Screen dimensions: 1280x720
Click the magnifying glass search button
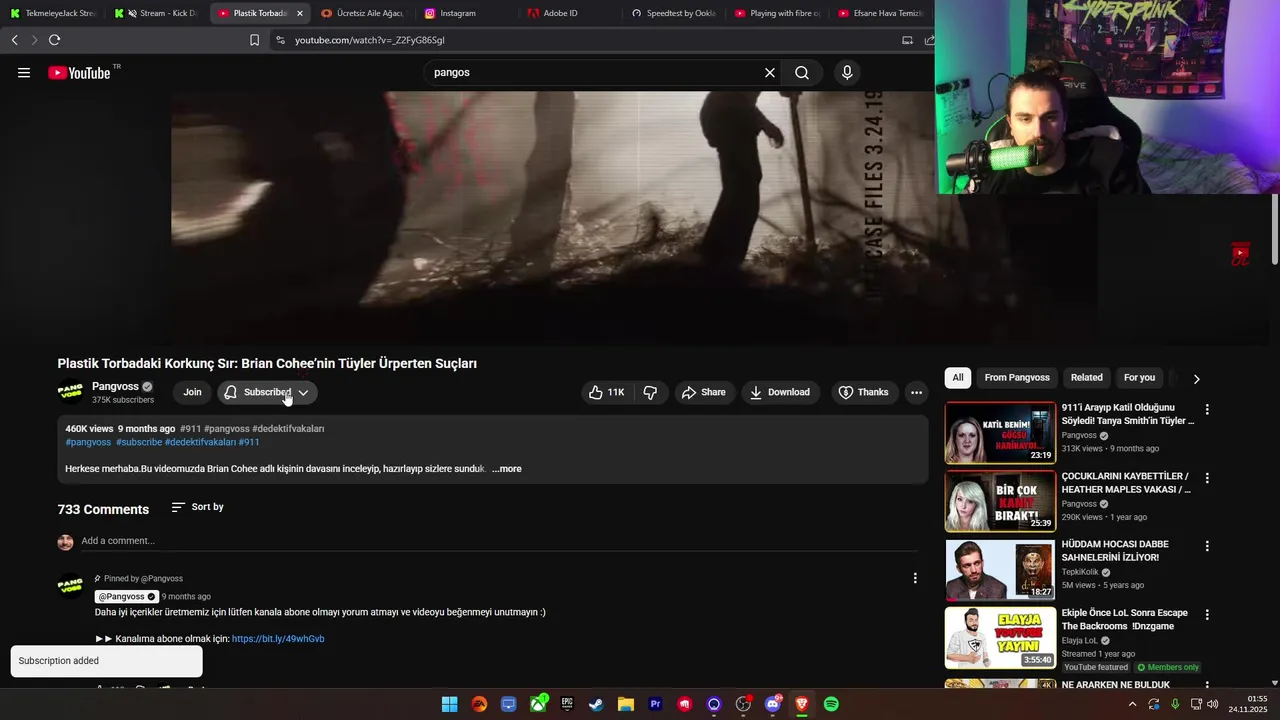pos(802,72)
